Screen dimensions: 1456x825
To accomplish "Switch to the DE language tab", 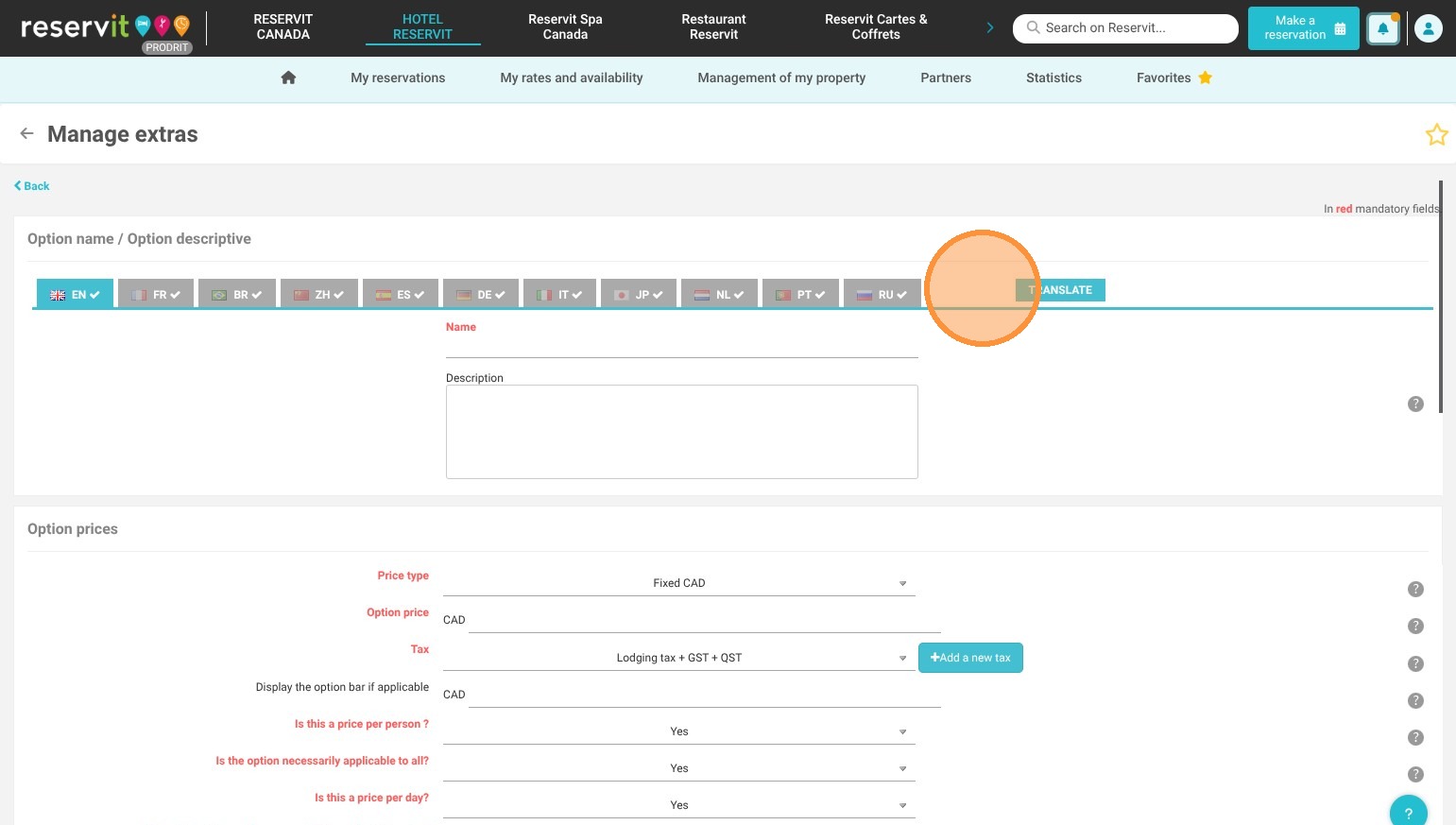I will point(481,294).
